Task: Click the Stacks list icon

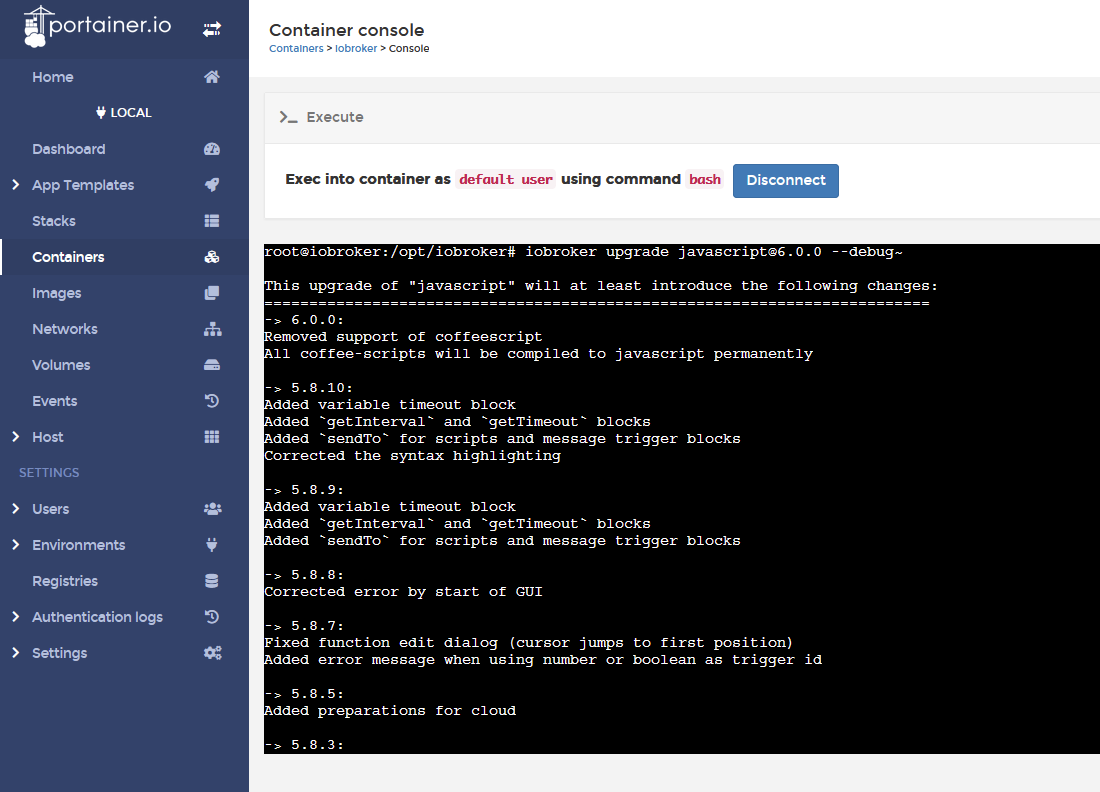Action: 212,221
